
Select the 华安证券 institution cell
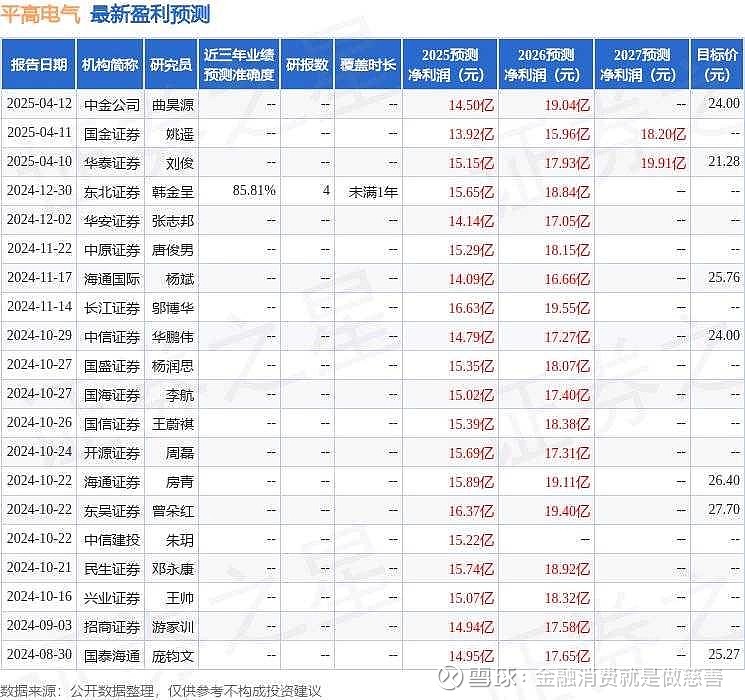[x=112, y=221]
